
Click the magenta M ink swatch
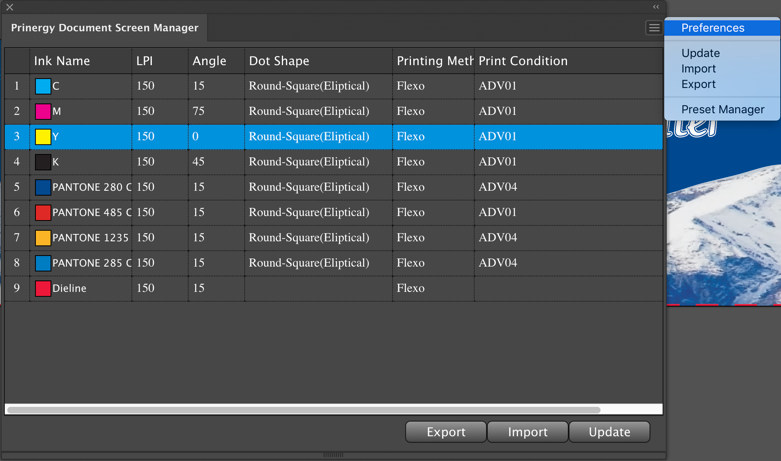pos(43,111)
